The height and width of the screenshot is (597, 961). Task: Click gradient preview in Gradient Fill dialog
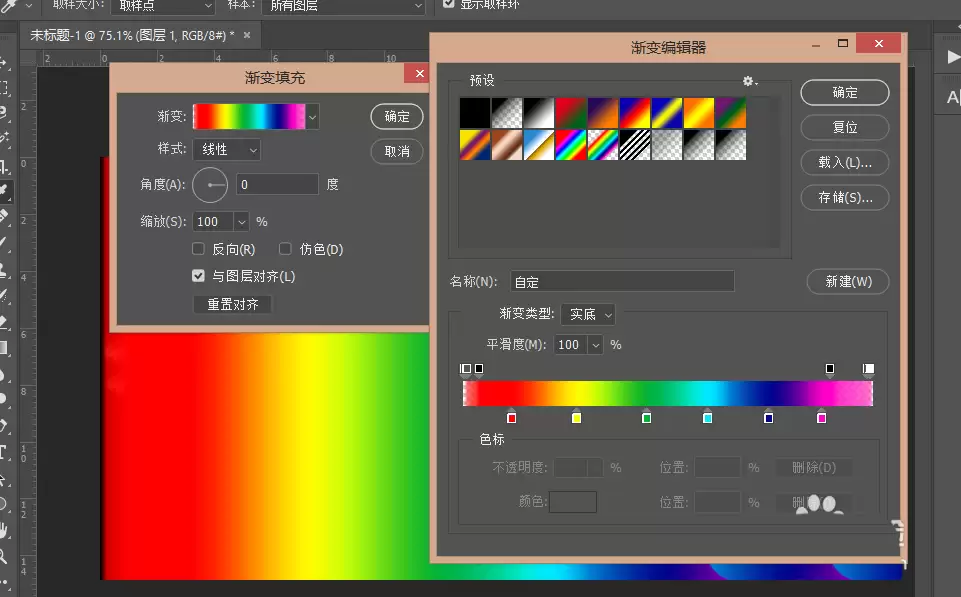point(249,116)
